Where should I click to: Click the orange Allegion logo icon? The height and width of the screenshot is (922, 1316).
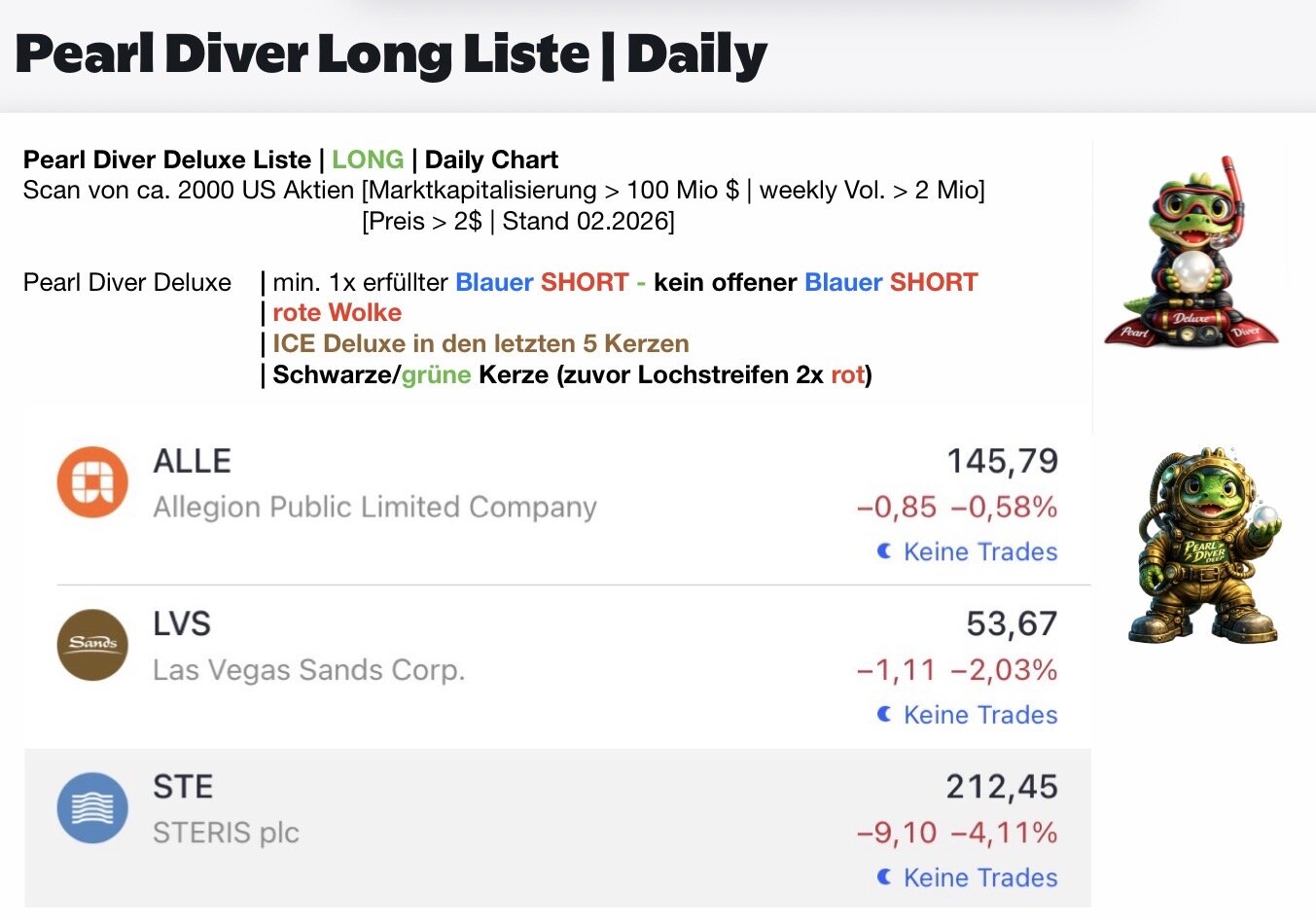pyautogui.click(x=92, y=482)
